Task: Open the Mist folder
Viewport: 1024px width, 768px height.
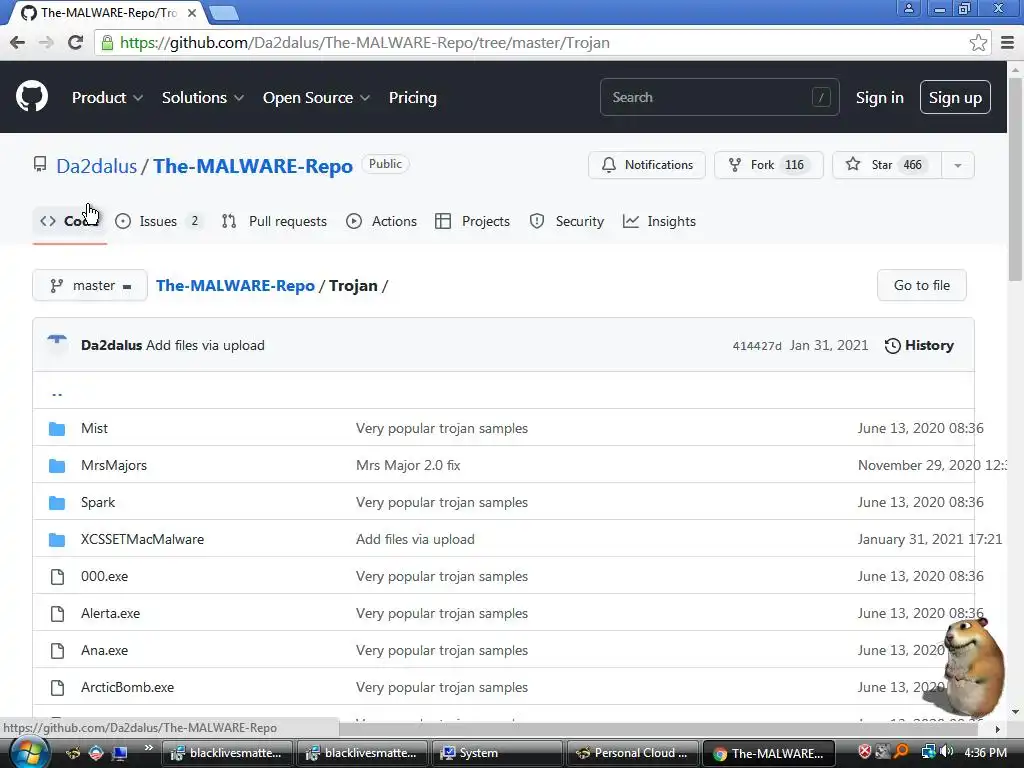Action: coord(94,428)
